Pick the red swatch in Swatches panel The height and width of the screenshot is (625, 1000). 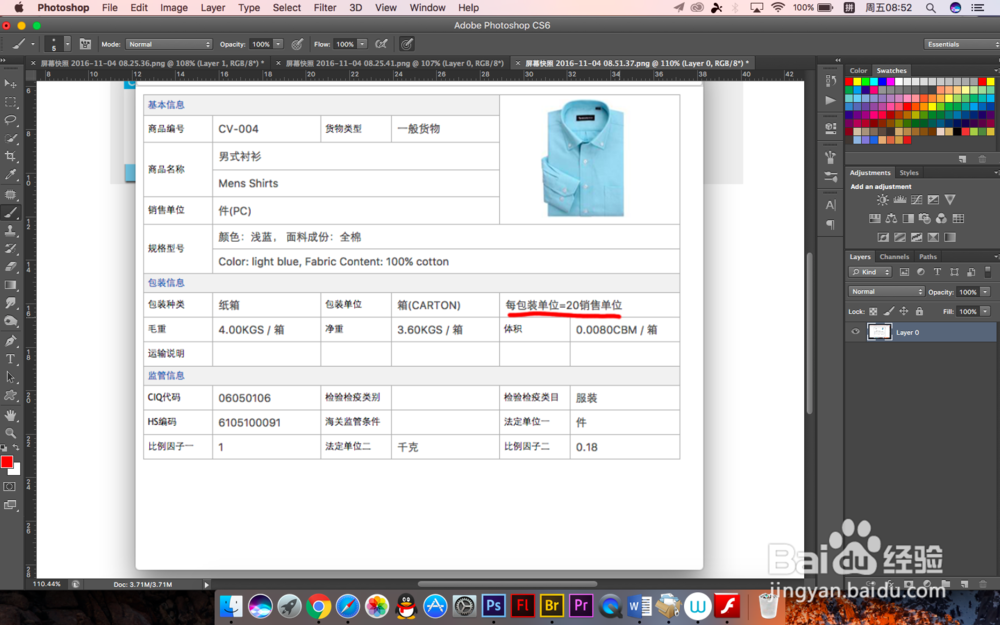click(849, 82)
